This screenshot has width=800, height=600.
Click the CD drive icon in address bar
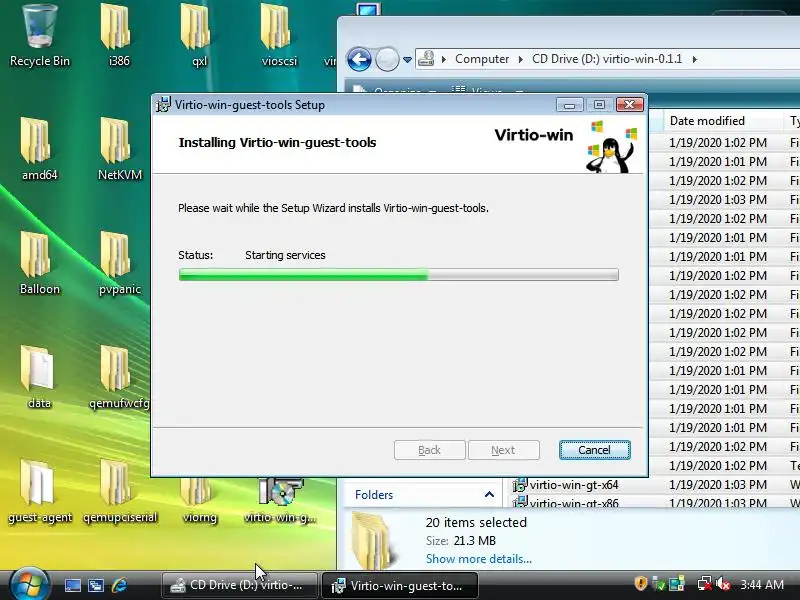tap(426, 59)
